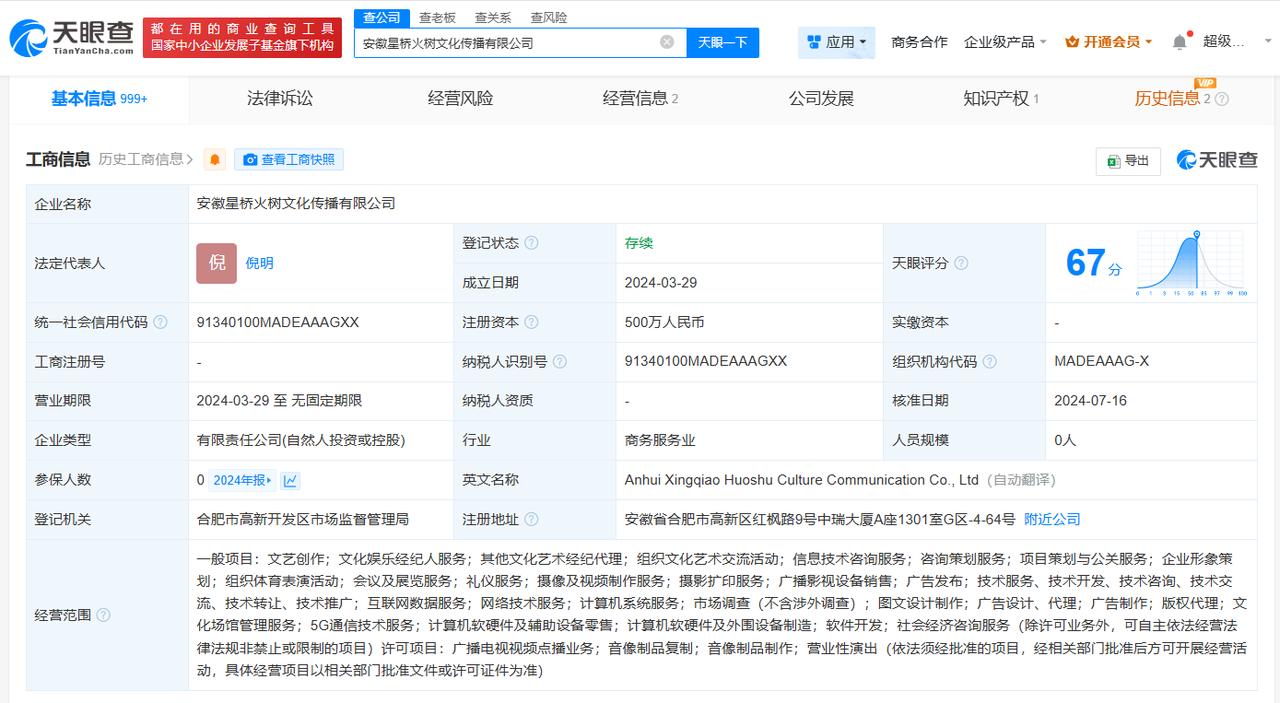Viewport: 1280px width, 703px height.
Task: Click the 商务服务业 industry value
Action: pos(660,440)
